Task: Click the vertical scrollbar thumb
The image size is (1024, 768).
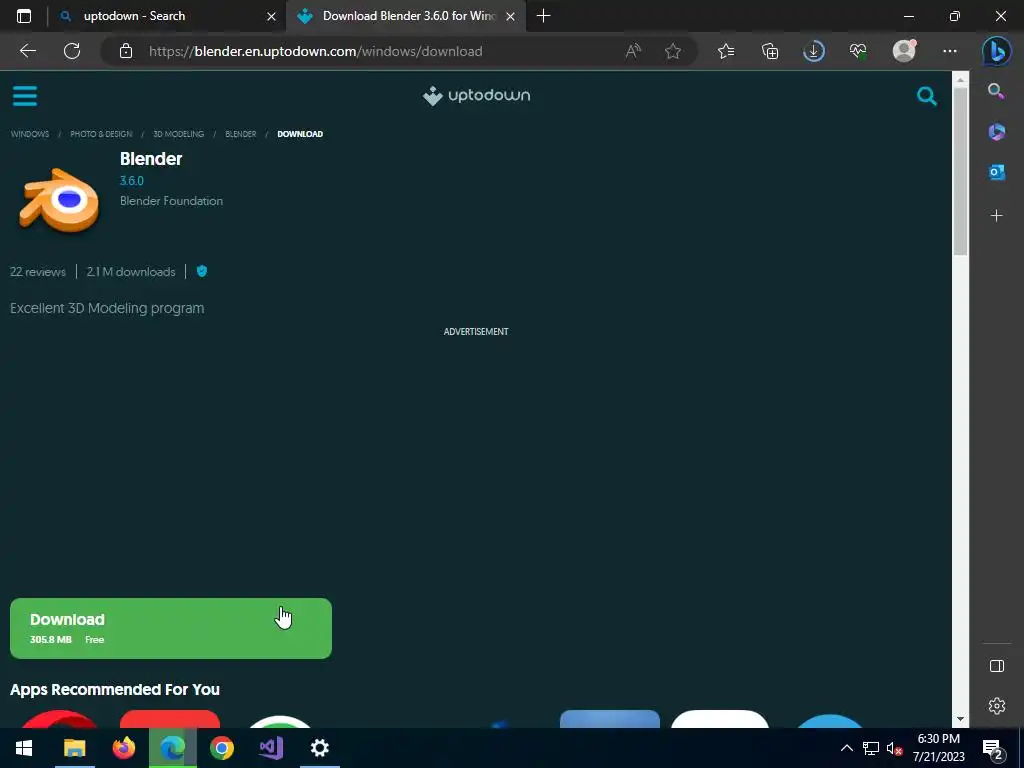Action: point(960,171)
